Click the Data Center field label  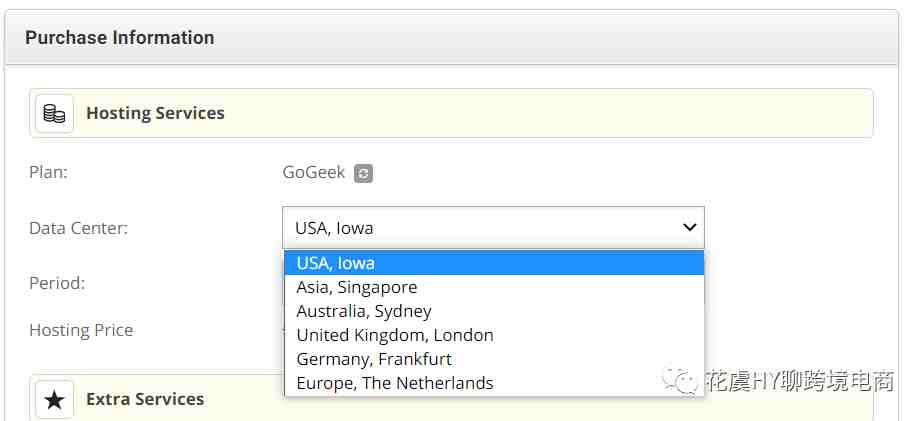(x=78, y=228)
